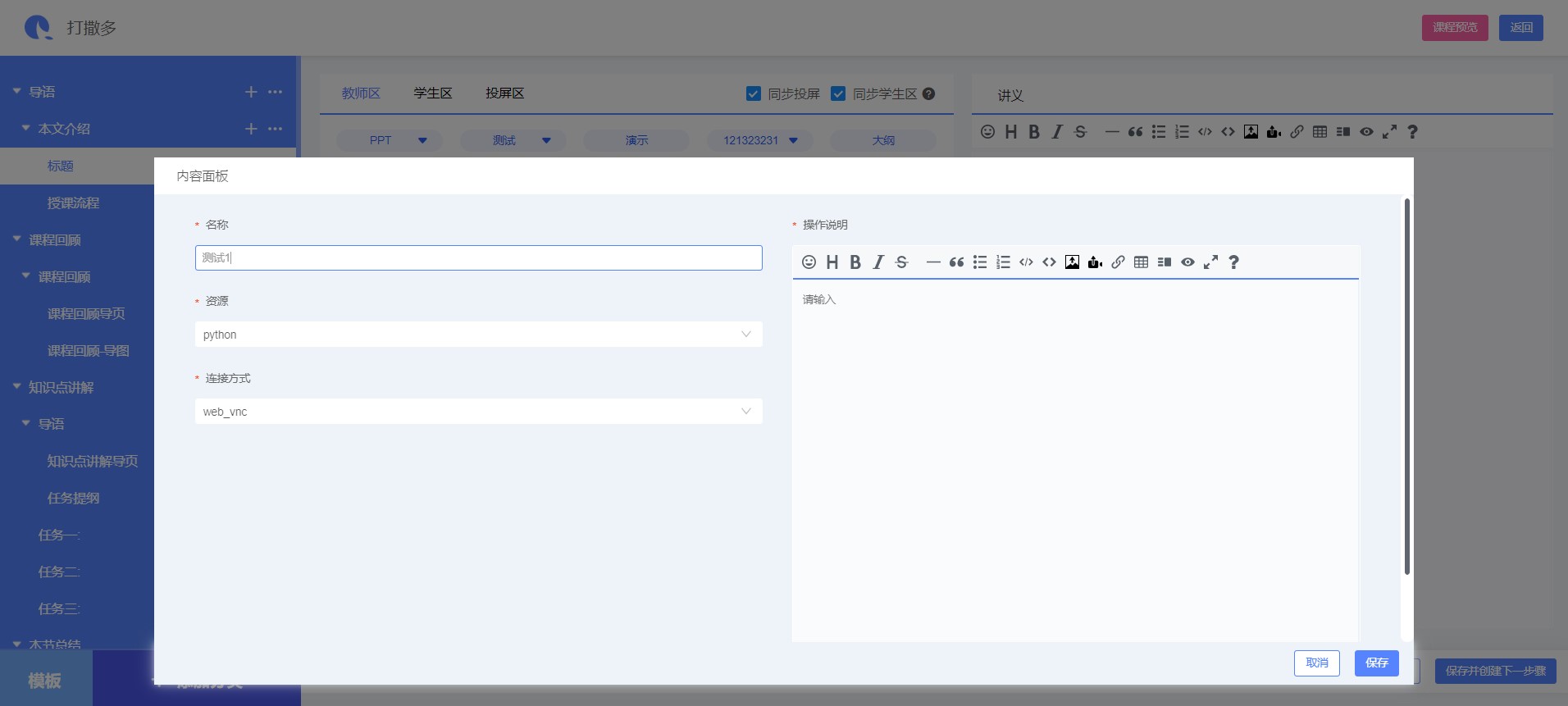Screen dimensions: 1568x706
Task: Collapse 知识点讲解 tree section
Action: coord(16,386)
